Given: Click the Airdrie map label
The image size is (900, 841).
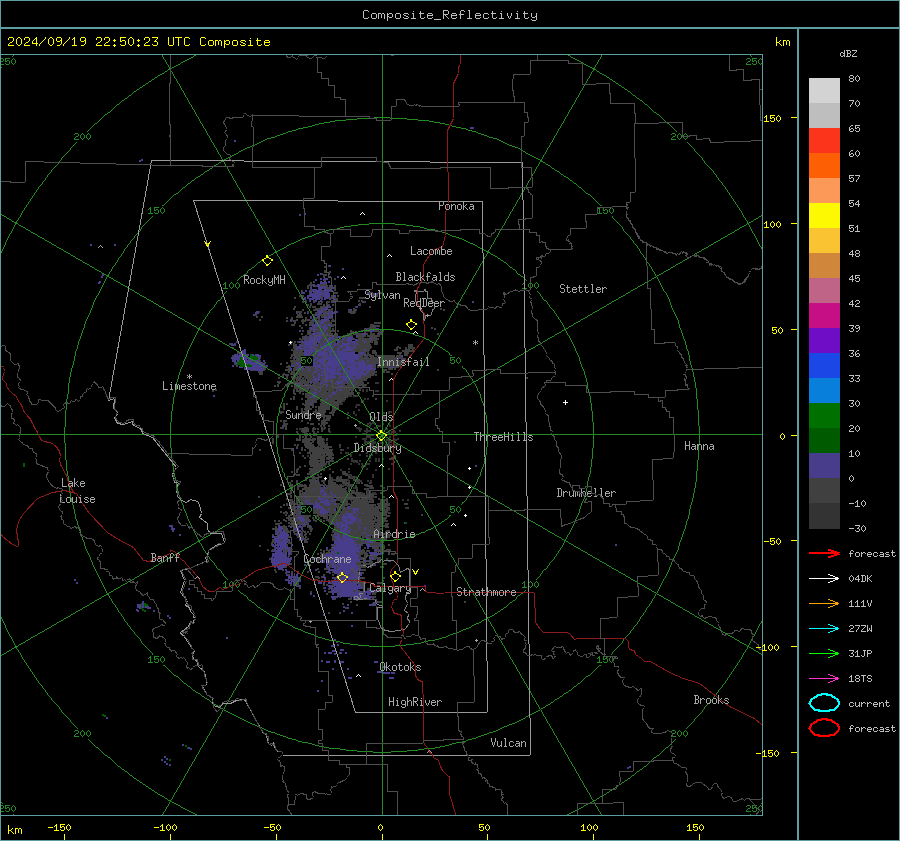Looking at the screenshot, I should pos(394,534).
